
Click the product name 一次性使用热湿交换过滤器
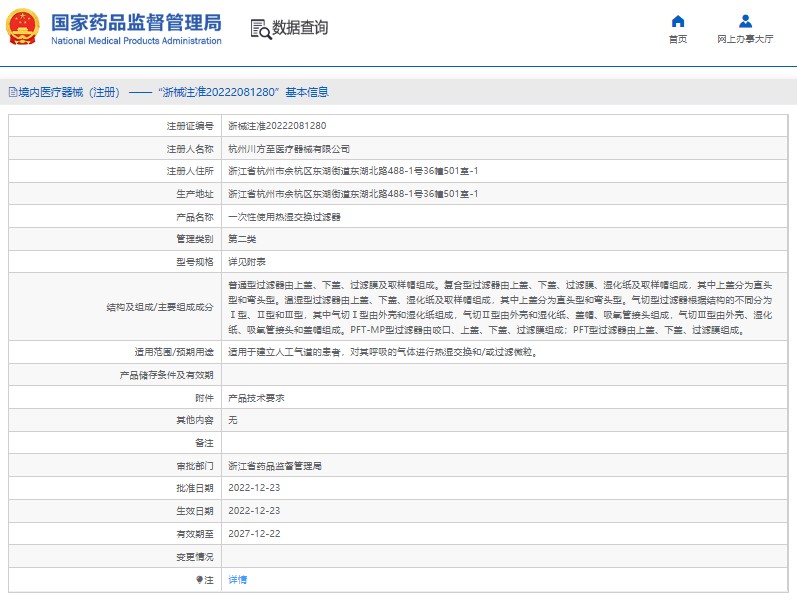(284, 216)
